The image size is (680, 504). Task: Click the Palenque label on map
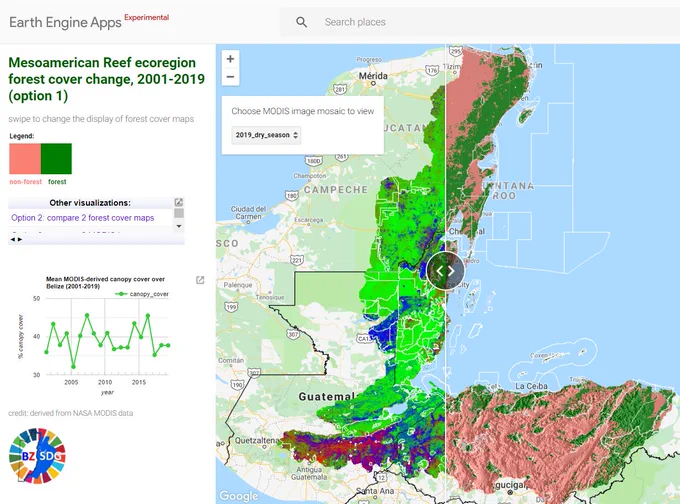(x=238, y=285)
